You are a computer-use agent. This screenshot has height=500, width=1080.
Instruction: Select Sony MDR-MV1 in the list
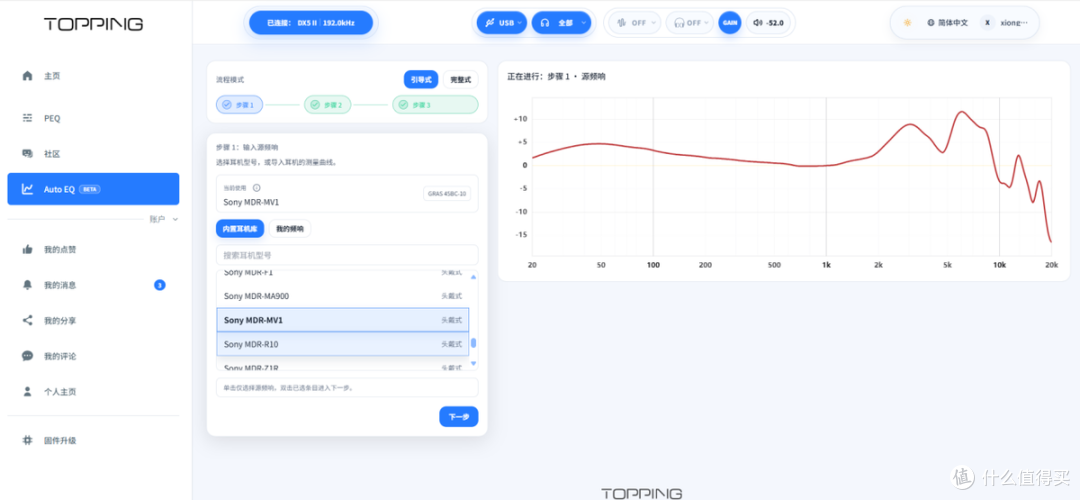(x=342, y=320)
